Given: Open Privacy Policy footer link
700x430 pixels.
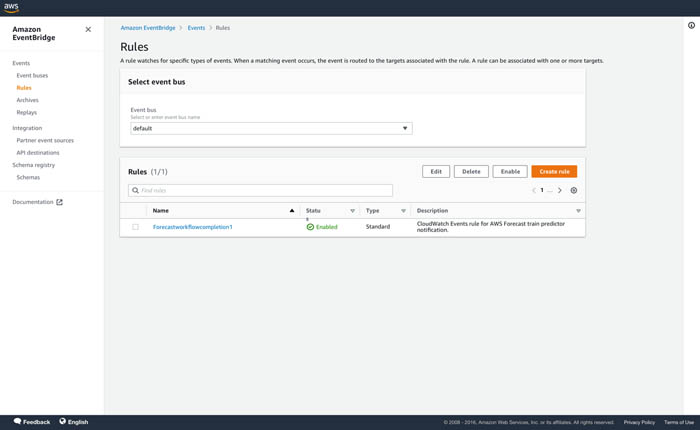Looking at the screenshot, I should tap(639, 422).
